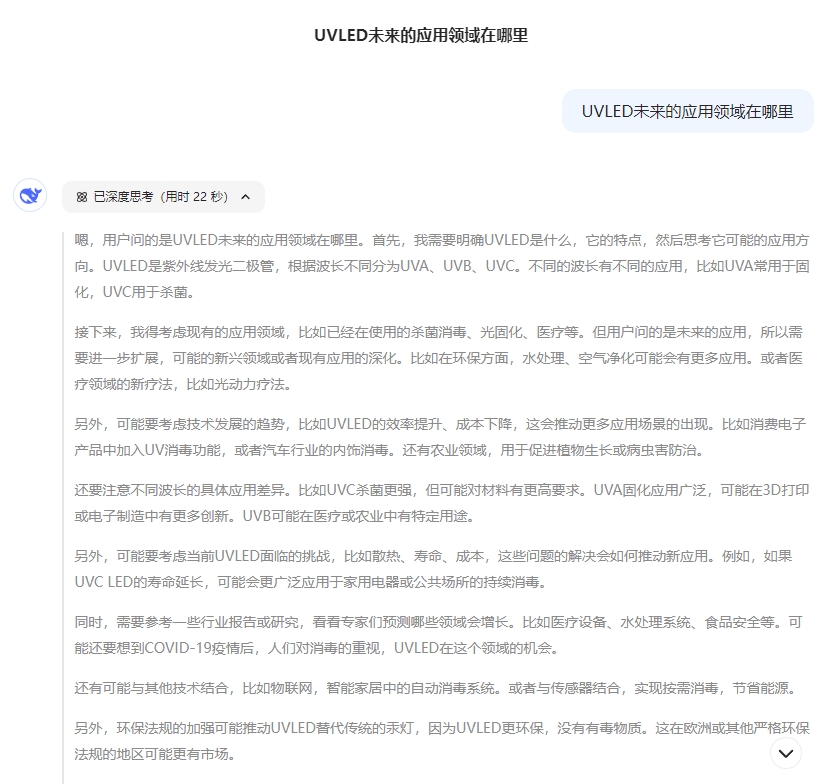Click the paragraph starting '同时，需要参考一些行业报告'
This screenshot has width=816, height=784.
(x=438, y=635)
